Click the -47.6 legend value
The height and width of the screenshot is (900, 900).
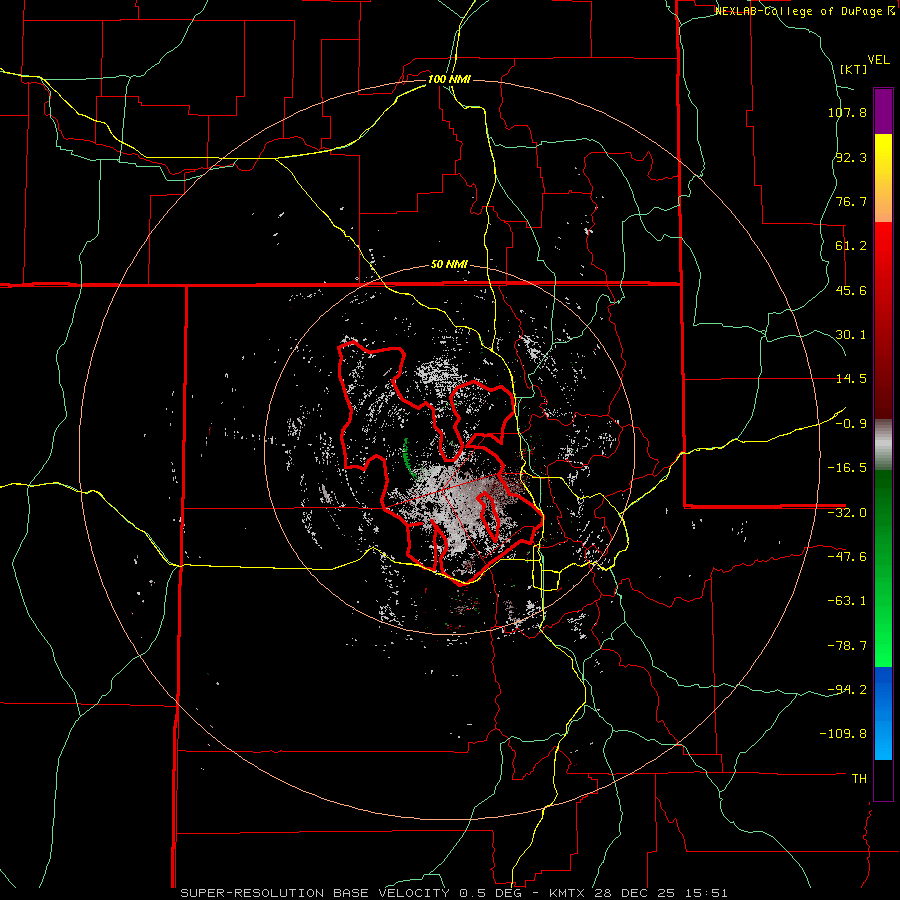847,557
